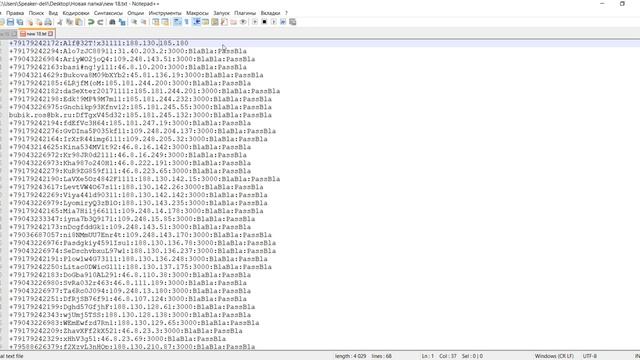Stop macro recording with black square
This screenshot has height=360, width=640.
[x=264, y=22]
